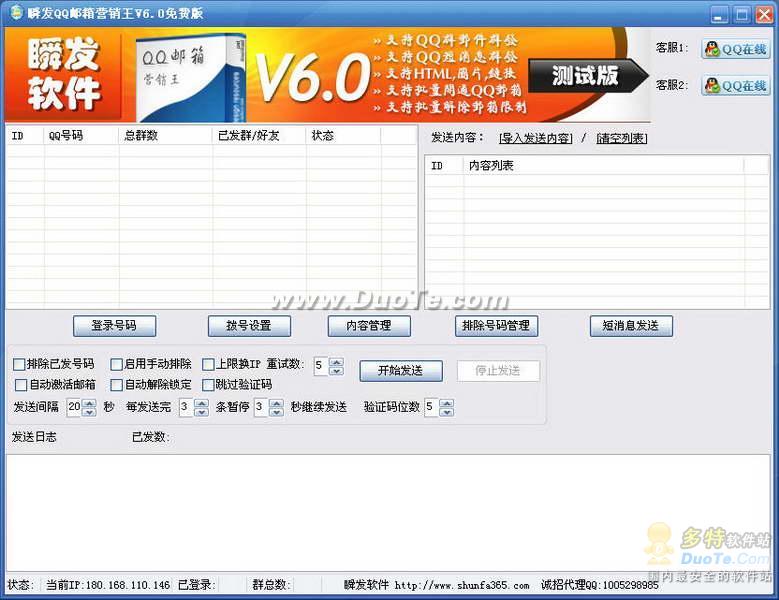Viewport: 779px width, 600px height.
Task: Check the 跳过验证码 option
Action: pyautogui.click(x=208, y=385)
